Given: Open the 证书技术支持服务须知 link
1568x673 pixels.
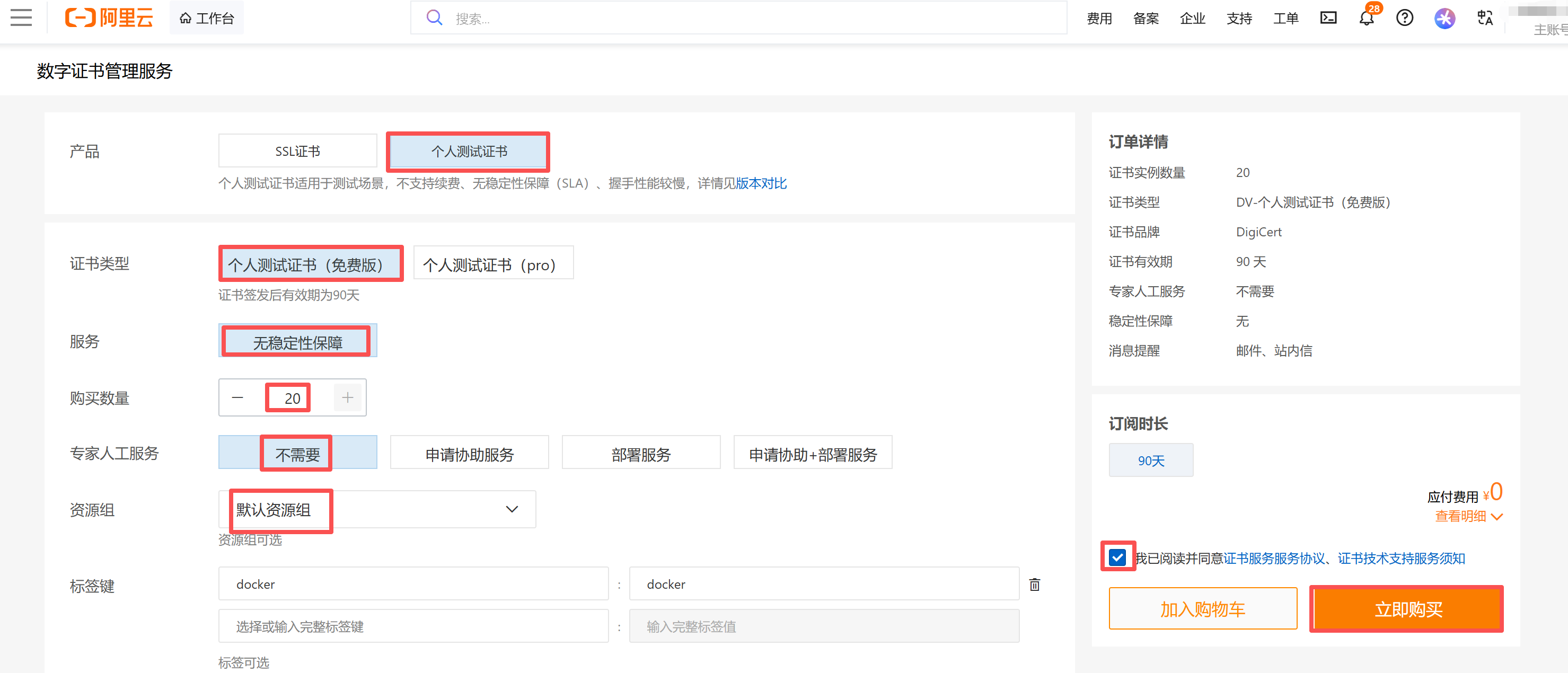Looking at the screenshot, I should [1401, 558].
